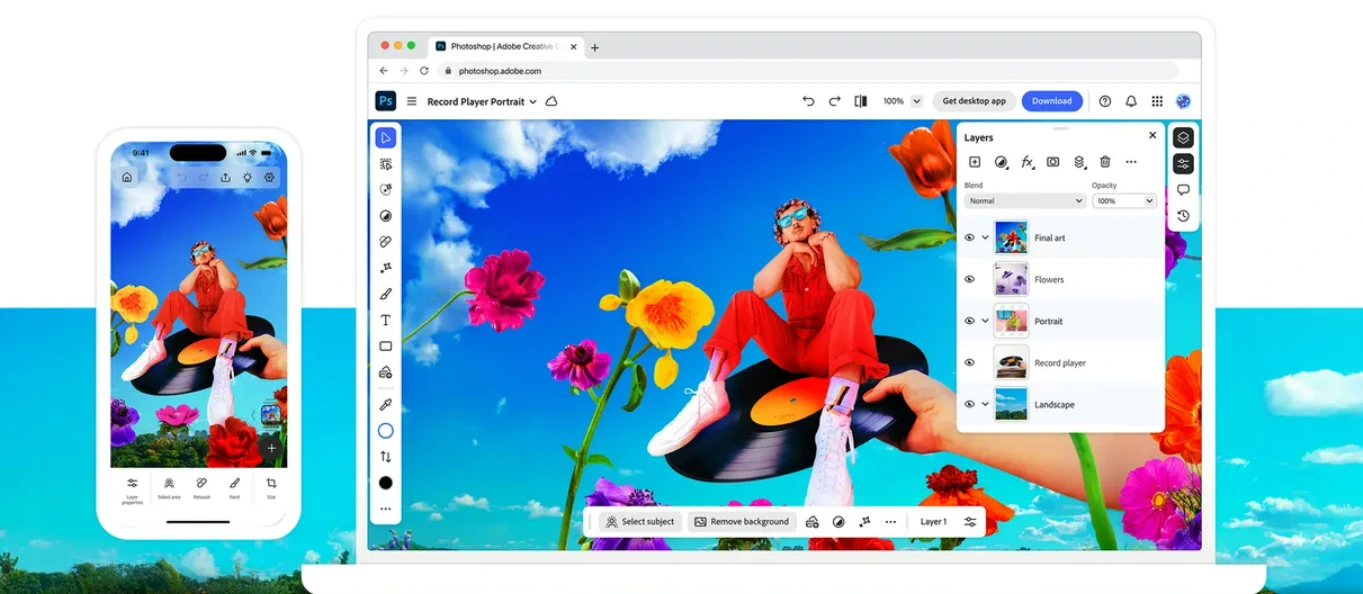Click the Remove background button

click(x=741, y=522)
